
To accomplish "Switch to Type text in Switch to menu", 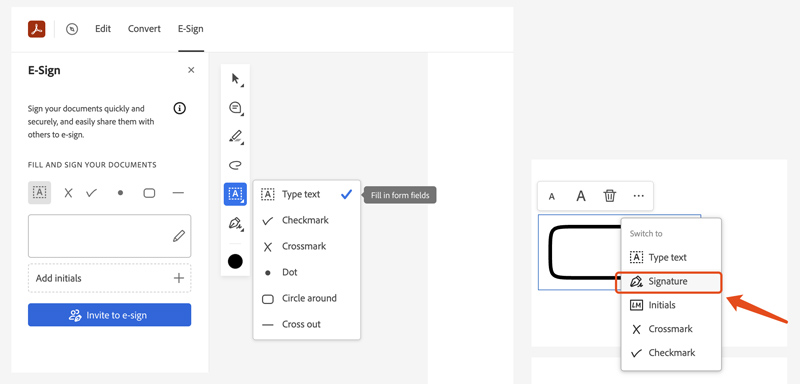I will [671, 258].
